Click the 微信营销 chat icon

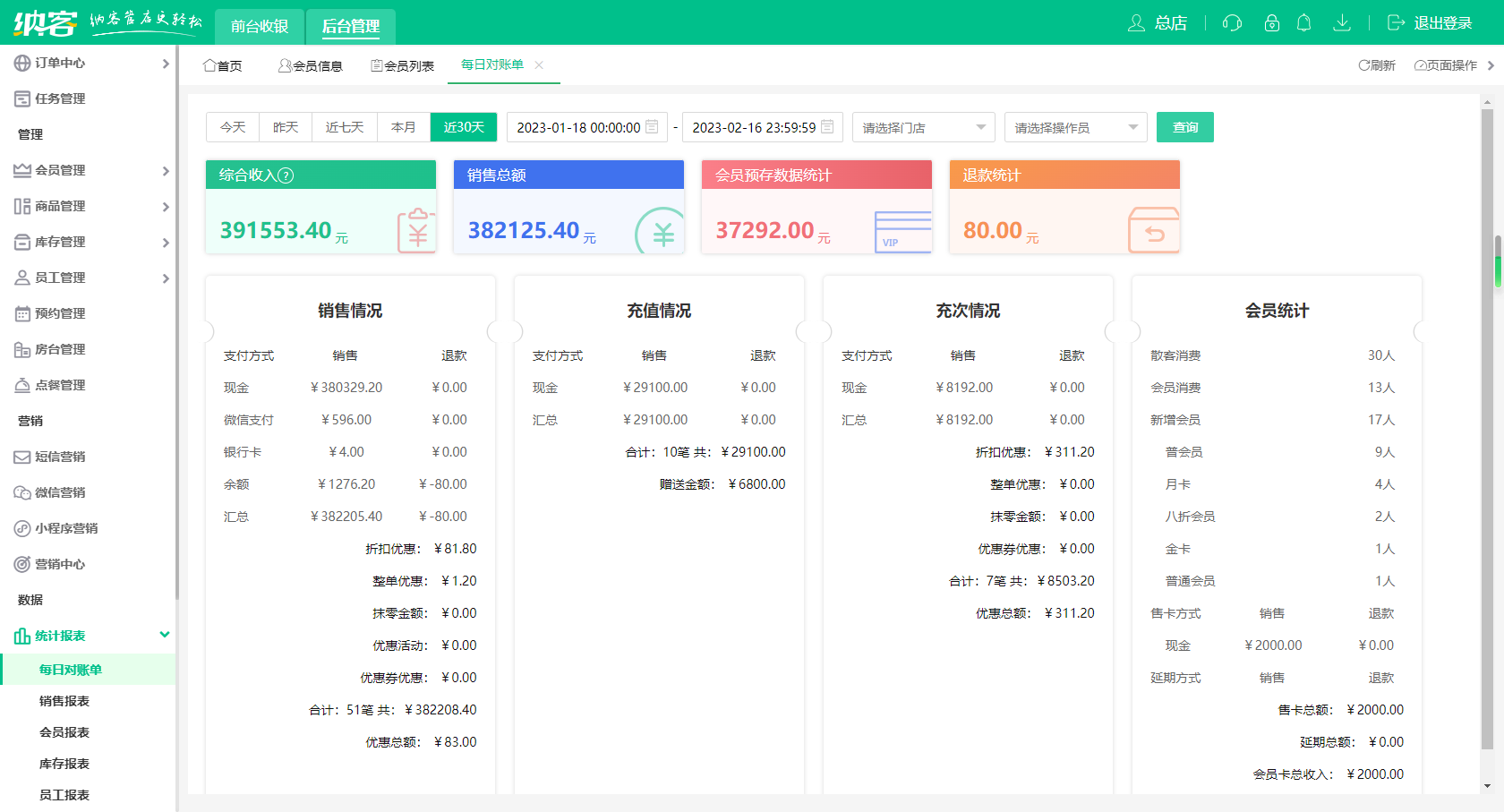point(22,492)
